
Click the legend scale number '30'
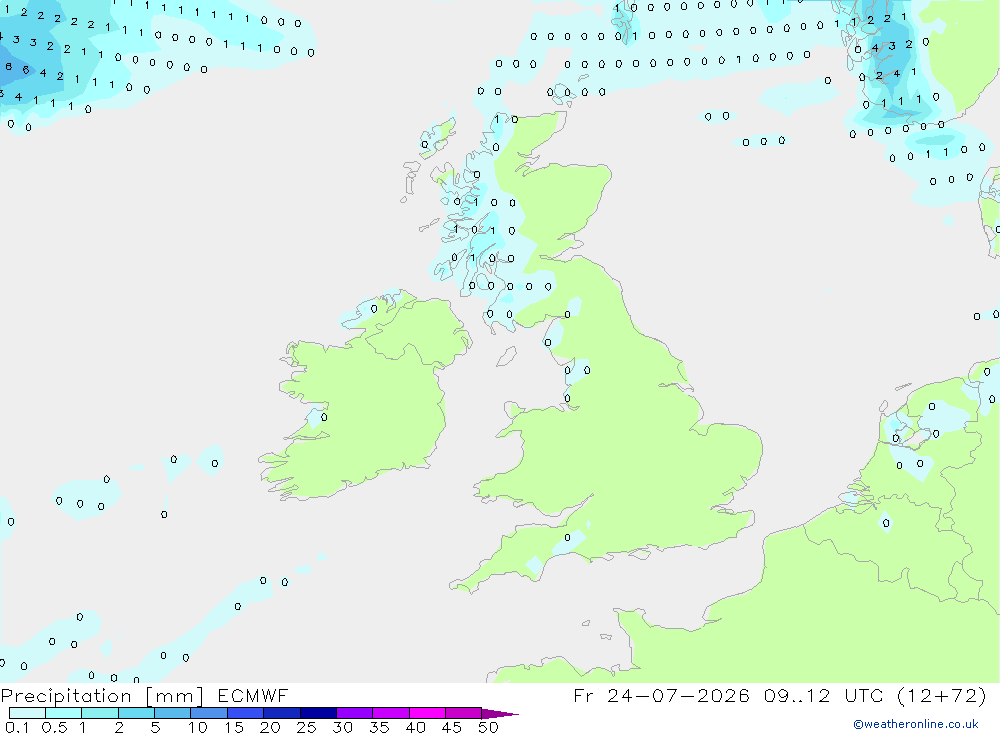[x=342, y=727]
